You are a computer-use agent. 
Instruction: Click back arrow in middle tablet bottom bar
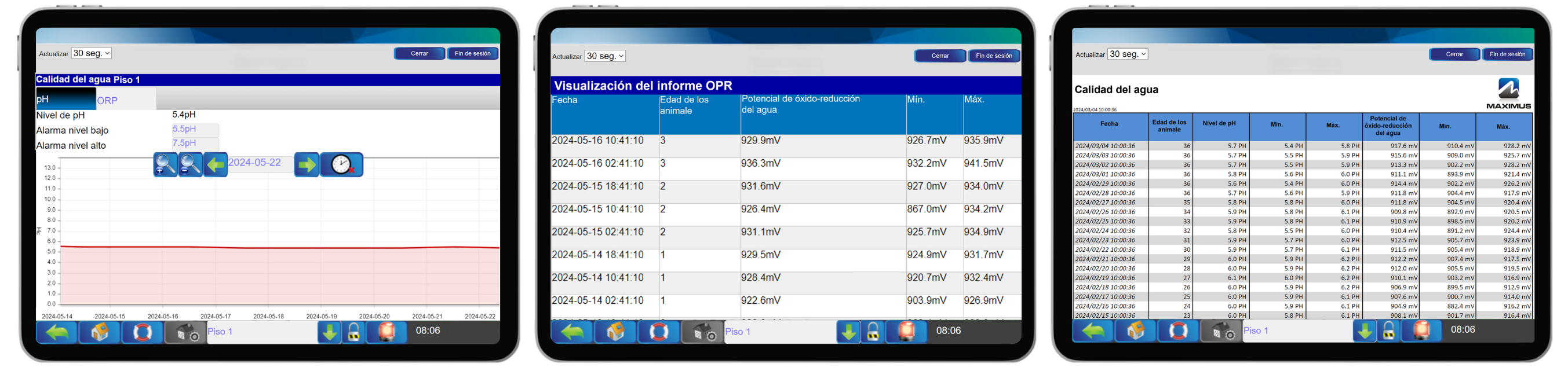572,332
